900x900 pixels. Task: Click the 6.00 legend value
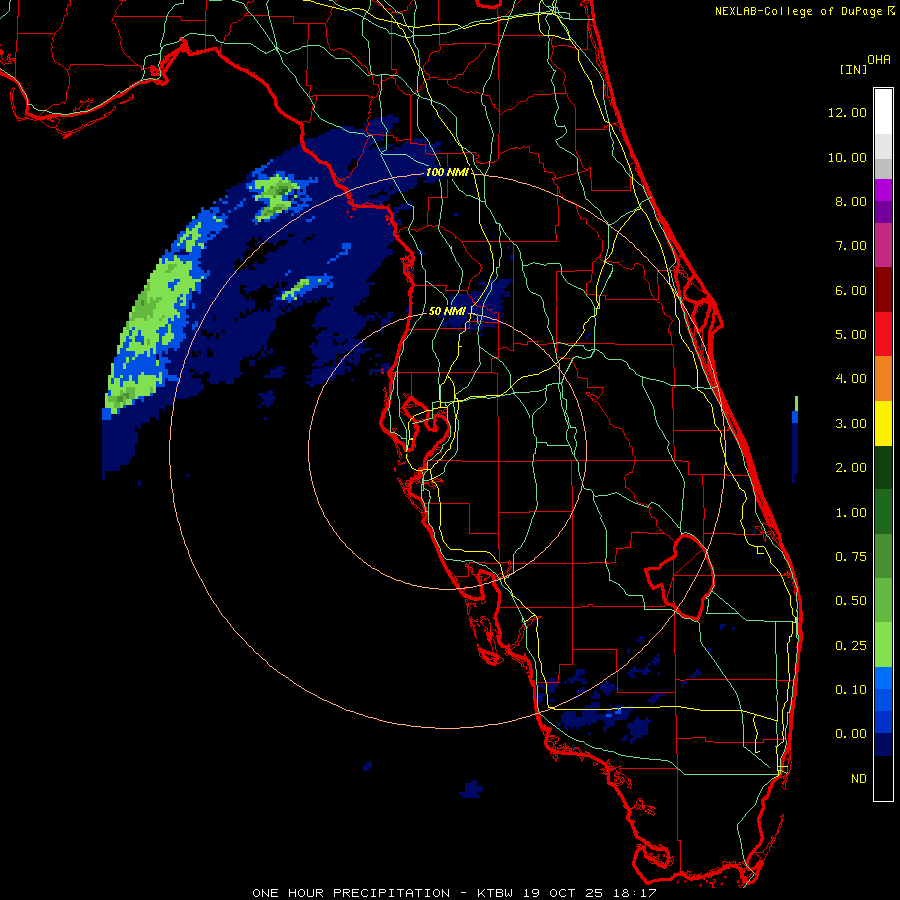(x=851, y=290)
